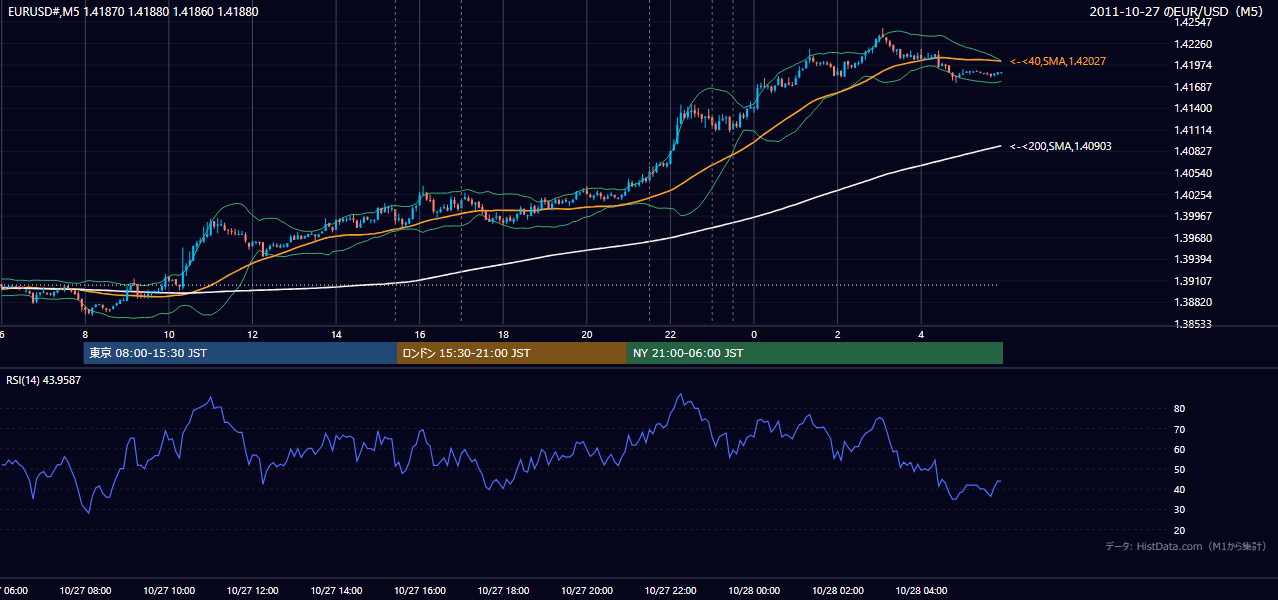Click RSI axis level 60

point(1180,449)
